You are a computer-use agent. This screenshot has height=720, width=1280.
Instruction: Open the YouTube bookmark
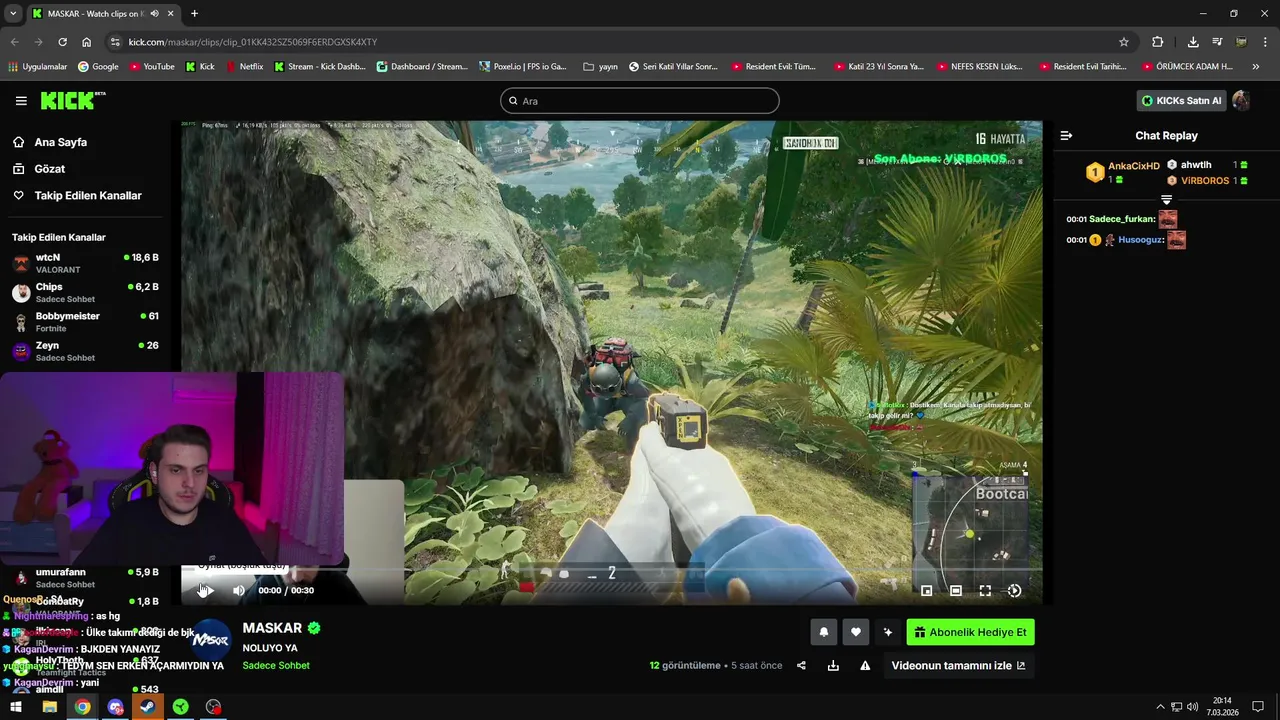tap(151, 67)
